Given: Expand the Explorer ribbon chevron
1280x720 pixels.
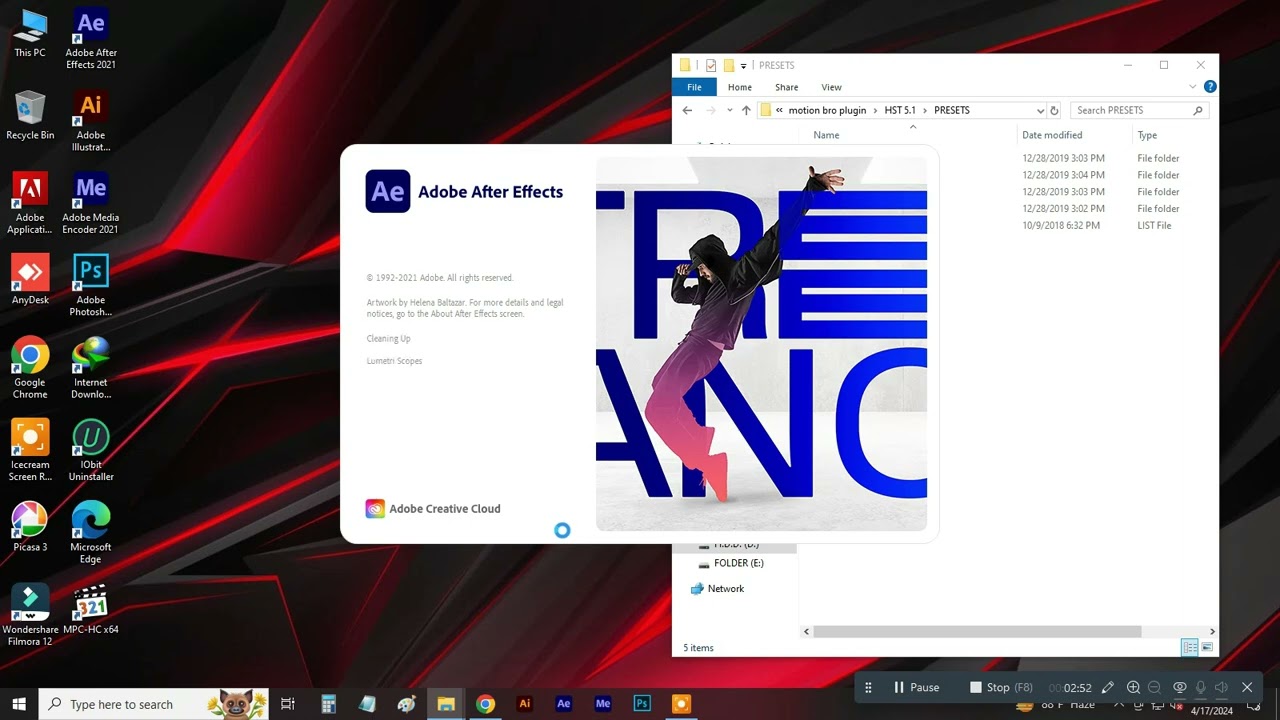Looking at the screenshot, I should tap(1193, 87).
